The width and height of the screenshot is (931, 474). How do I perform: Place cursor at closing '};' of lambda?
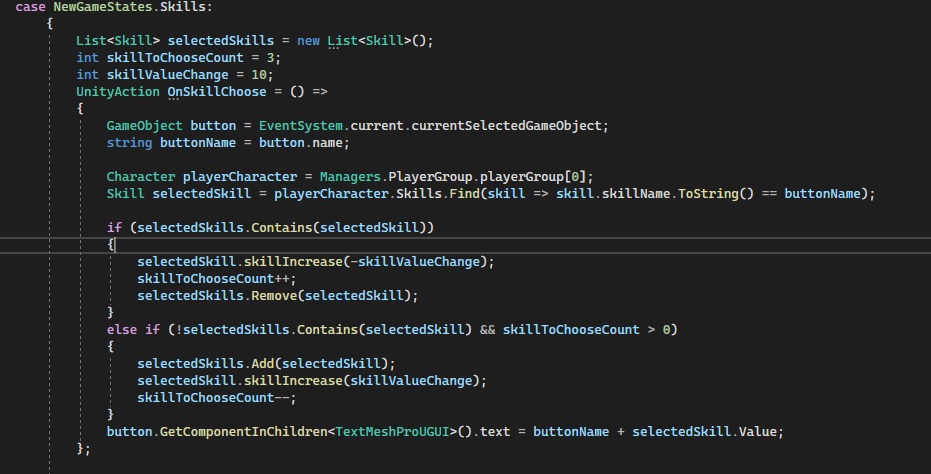pyautogui.click(x=84, y=449)
